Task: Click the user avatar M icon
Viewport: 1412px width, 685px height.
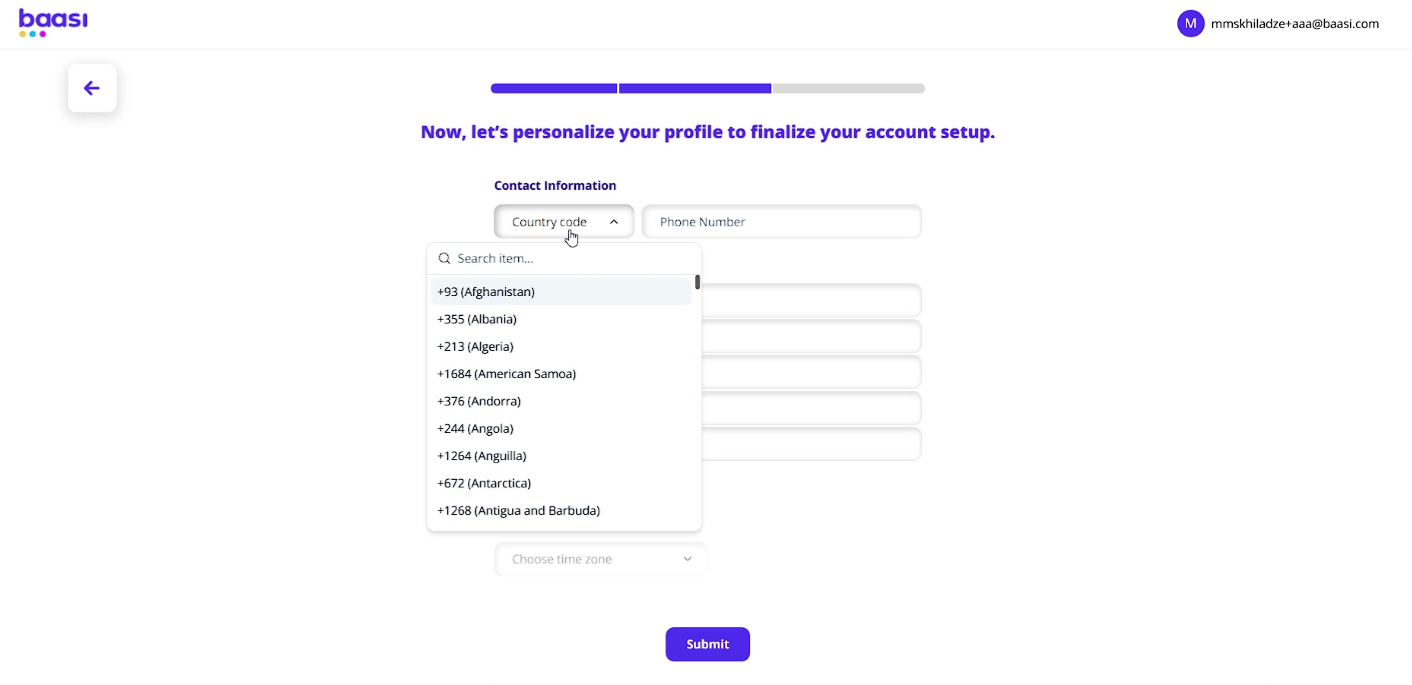Action: click(x=1190, y=23)
